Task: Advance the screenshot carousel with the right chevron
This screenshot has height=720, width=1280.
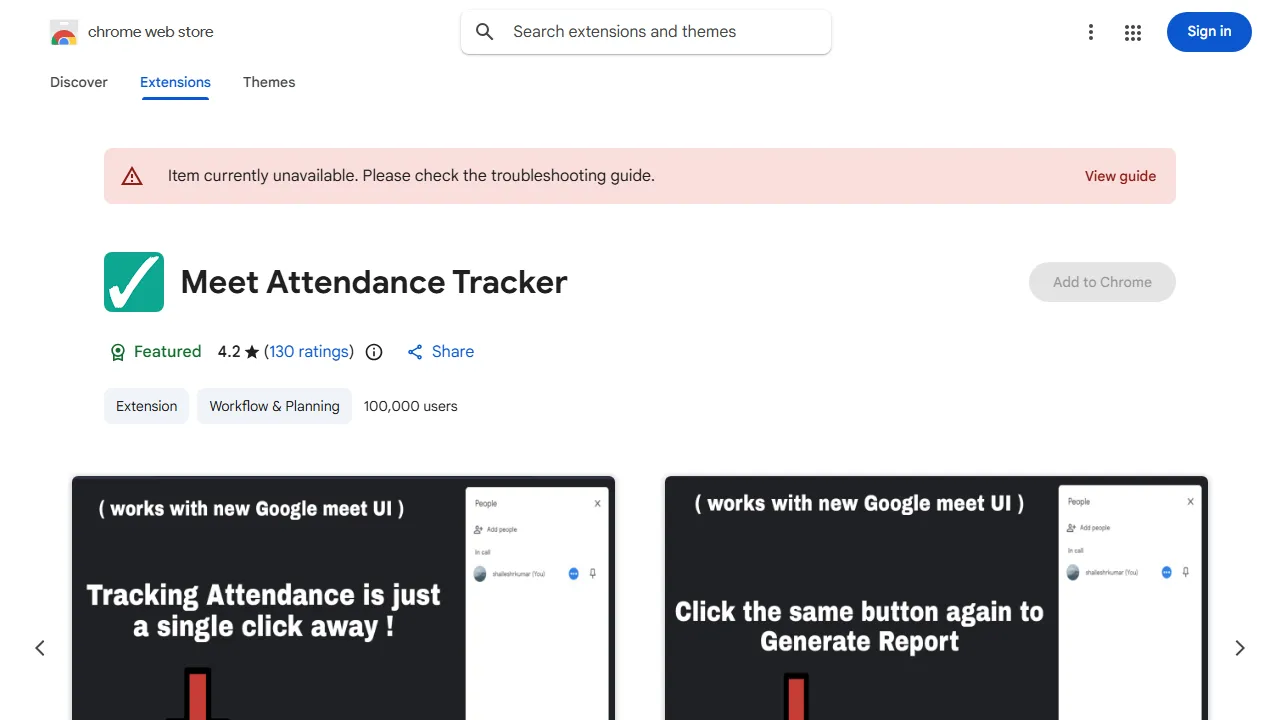Action: [x=1239, y=648]
